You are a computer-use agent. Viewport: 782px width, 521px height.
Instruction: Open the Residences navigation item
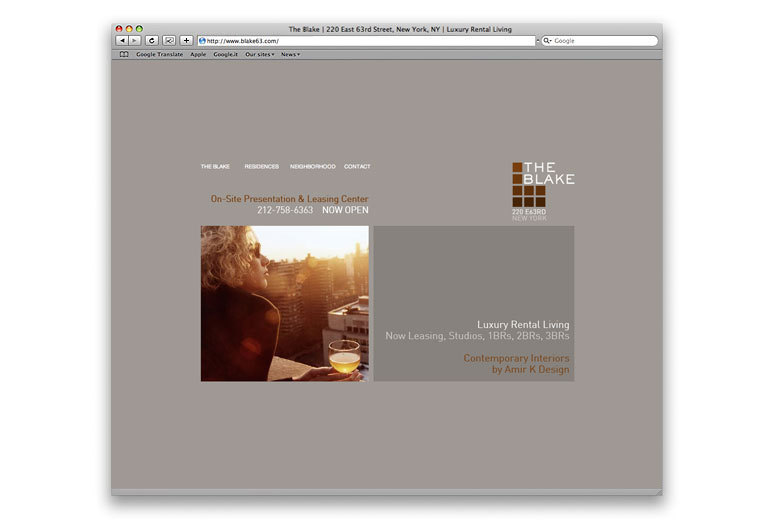point(261,167)
